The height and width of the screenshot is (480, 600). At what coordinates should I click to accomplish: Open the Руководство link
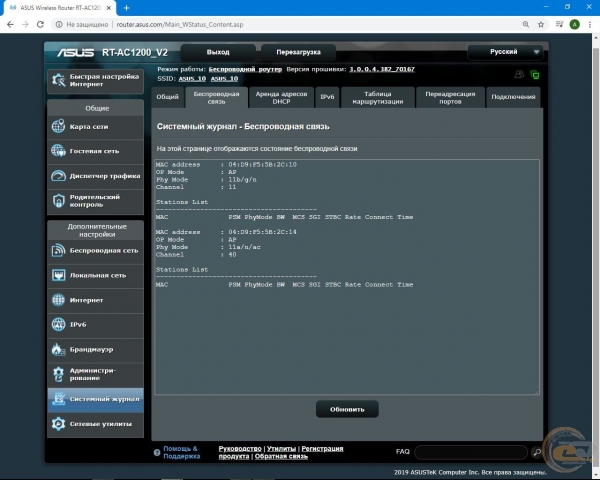click(240, 449)
